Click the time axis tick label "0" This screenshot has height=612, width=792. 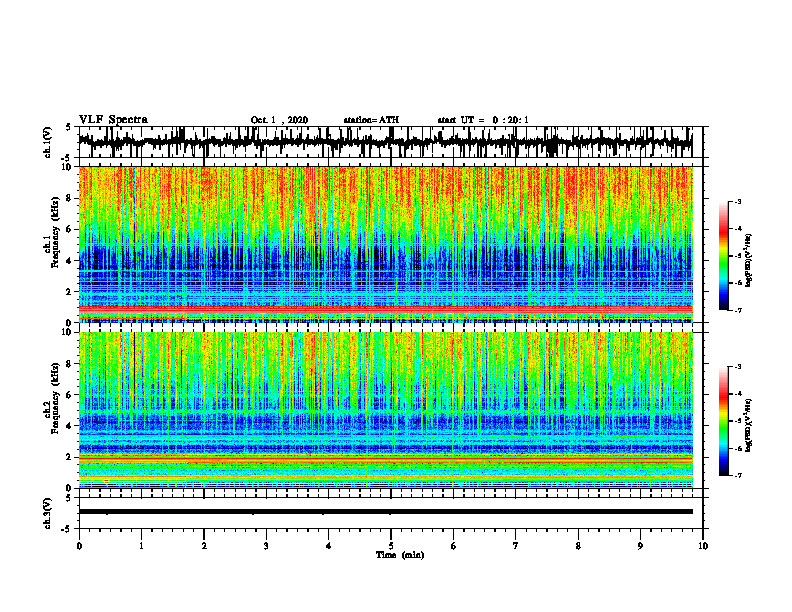pyautogui.click(x=79, y=546)
